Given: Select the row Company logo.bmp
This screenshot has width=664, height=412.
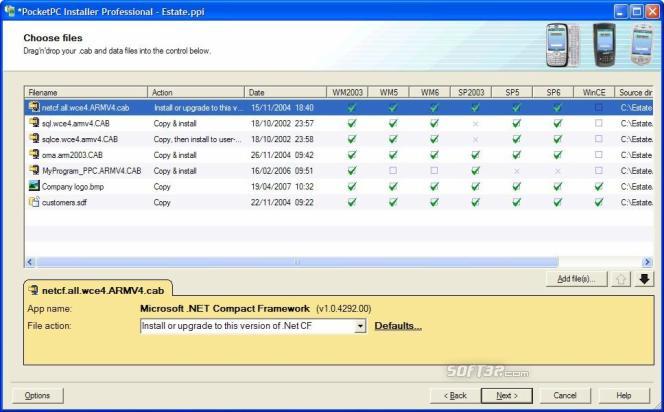Looking at the screenshot, I should coord(339,186).
